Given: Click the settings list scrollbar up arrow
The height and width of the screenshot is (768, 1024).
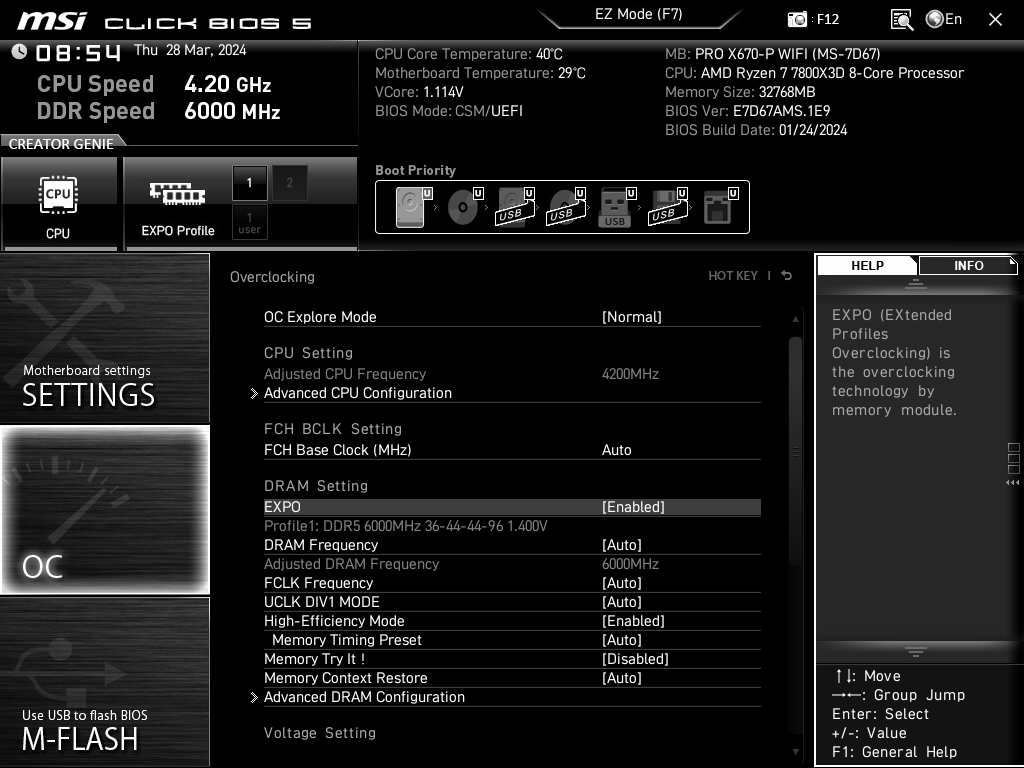Looking at the screenshot, I should tap(795, 319).
